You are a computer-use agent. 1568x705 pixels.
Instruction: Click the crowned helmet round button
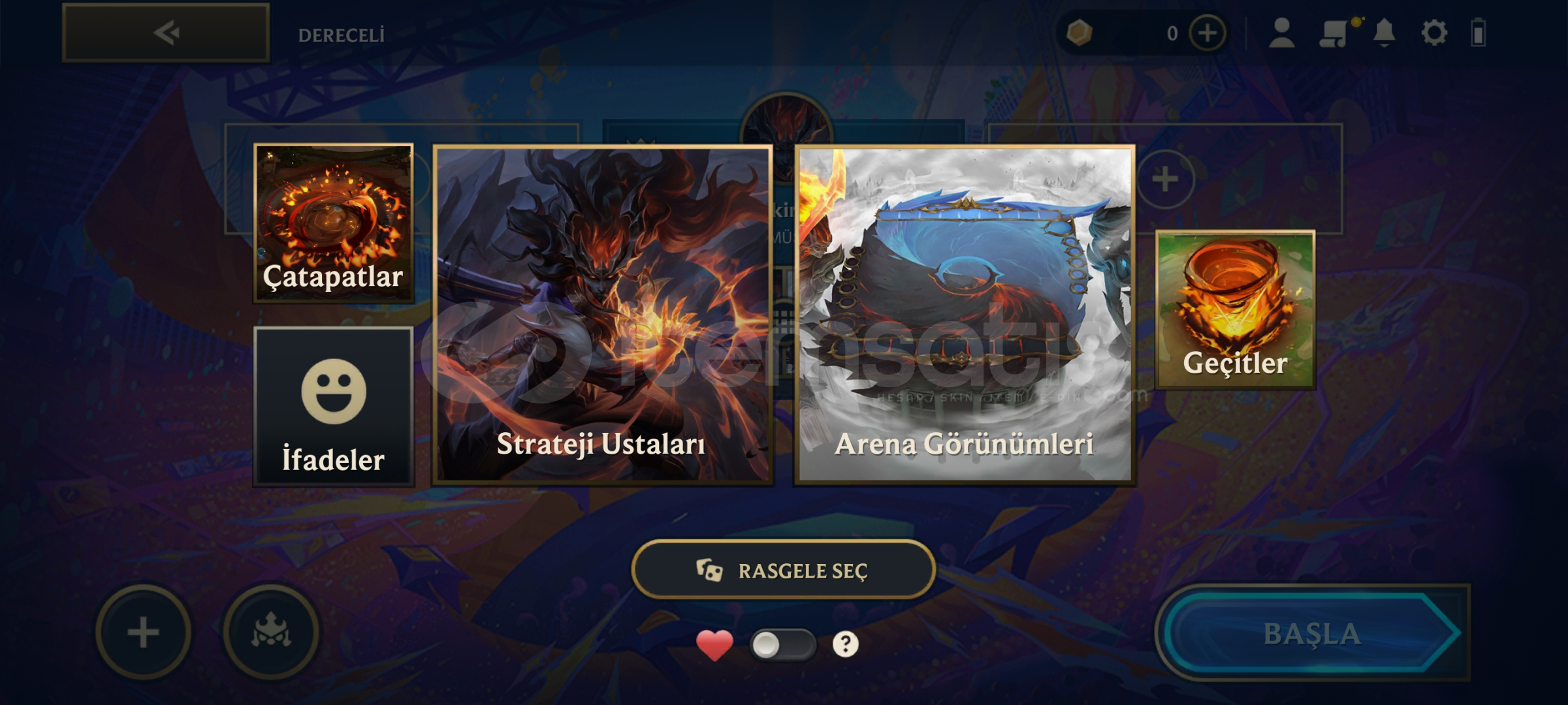tap(271, 632)
